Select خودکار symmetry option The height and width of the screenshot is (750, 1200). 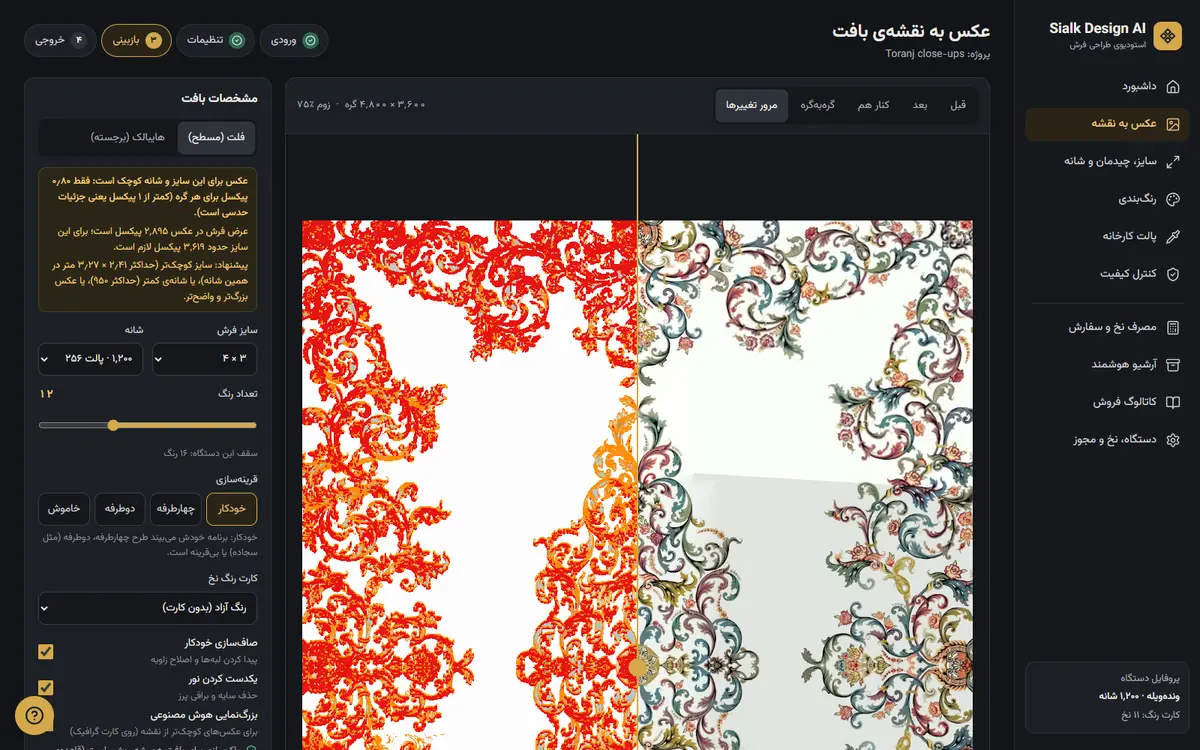click(x=231, y=509)
